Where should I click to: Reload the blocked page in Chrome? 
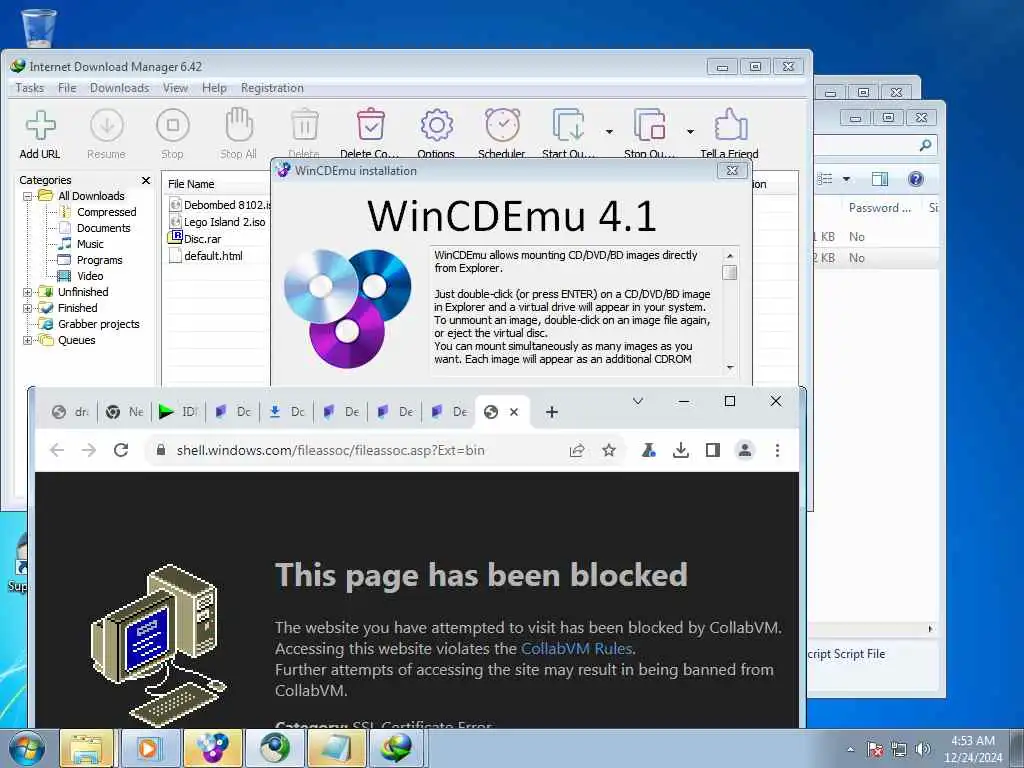pyautogui.click(x=121, y=450)
